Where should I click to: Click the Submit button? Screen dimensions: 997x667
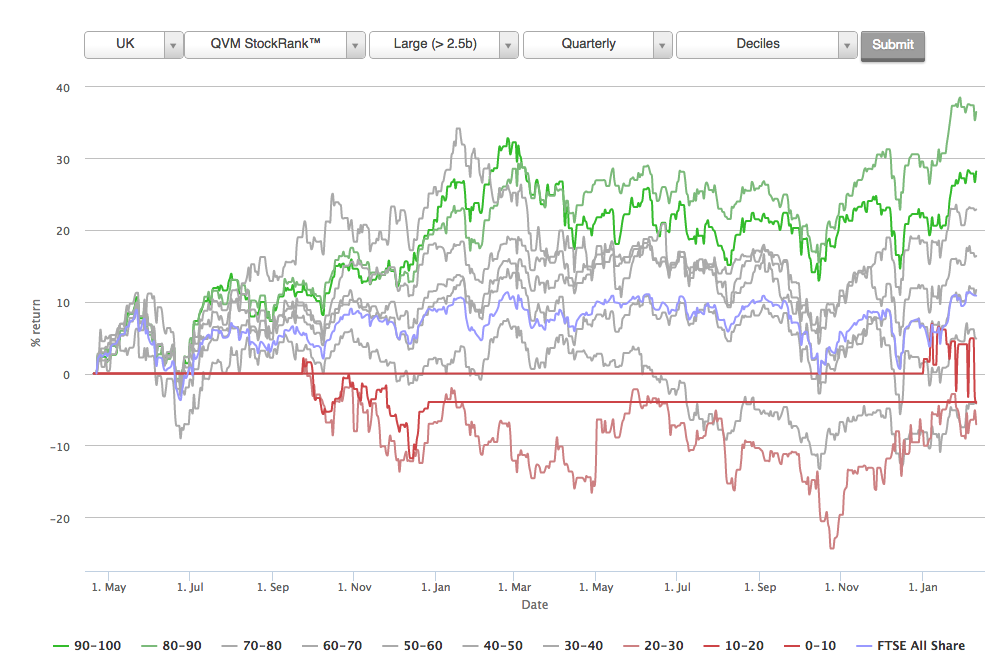tap(893, 46)
